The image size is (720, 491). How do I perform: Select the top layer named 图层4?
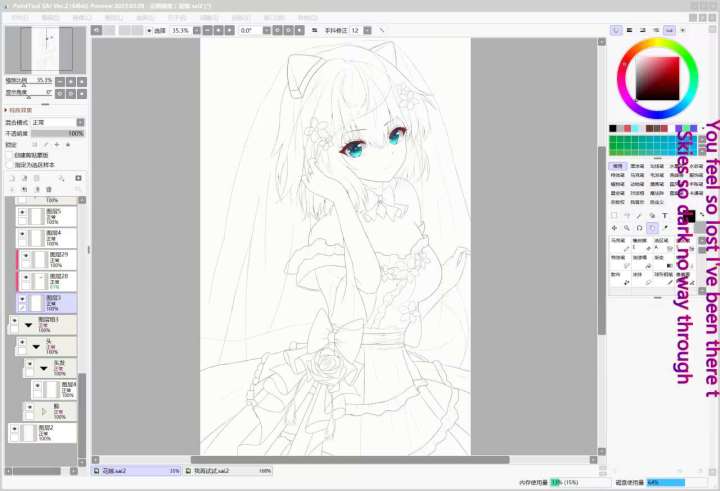(46, 238)
